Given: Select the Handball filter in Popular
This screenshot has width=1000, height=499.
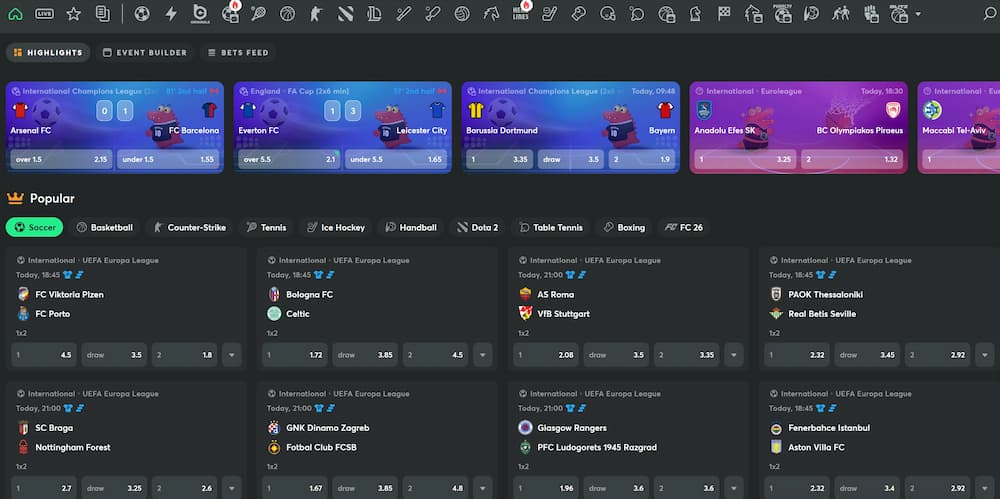Looking at the screenshot, I should 411,227.
